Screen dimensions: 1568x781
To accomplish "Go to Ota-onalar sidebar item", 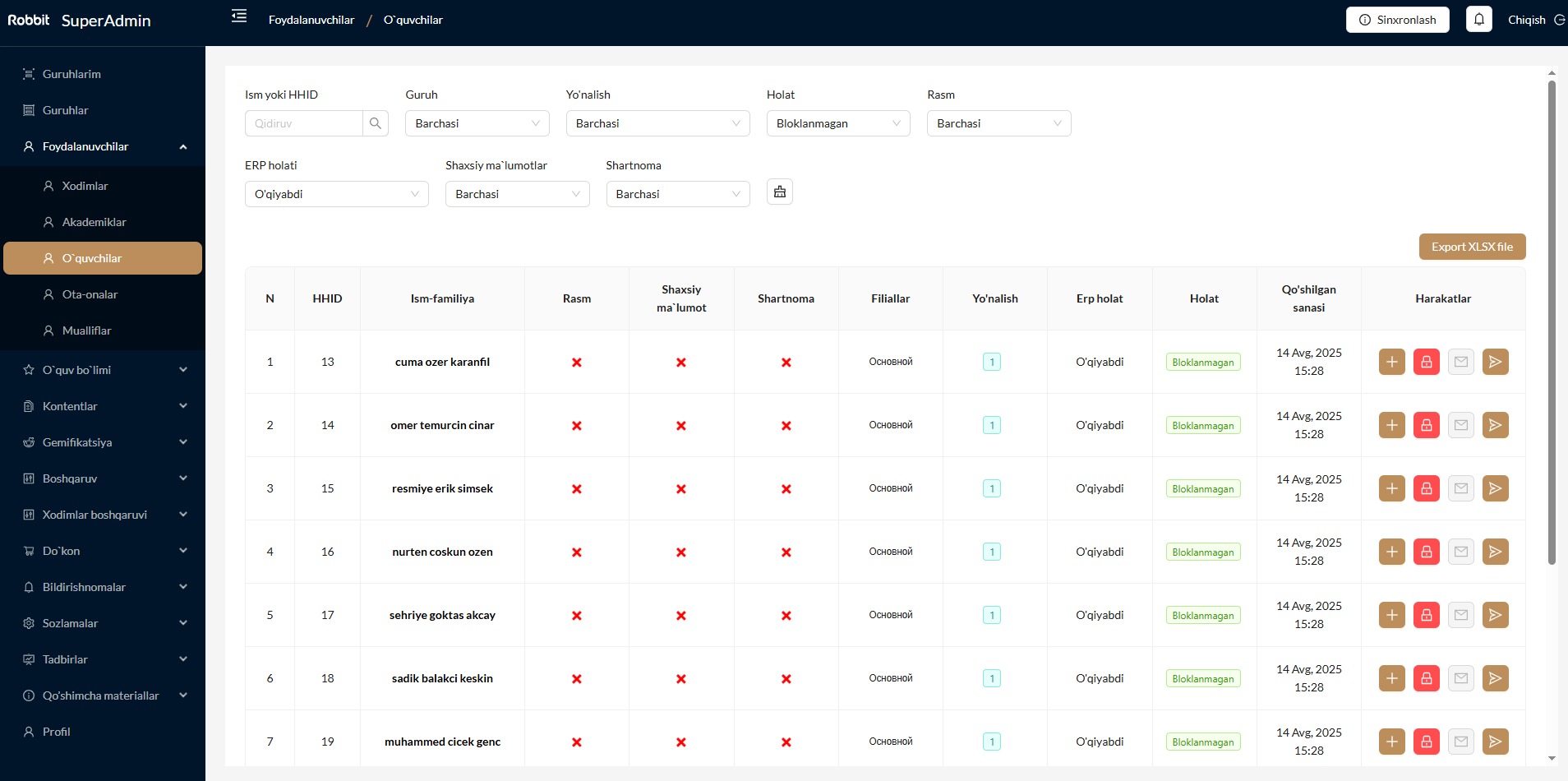I will [x=90, y=294].
